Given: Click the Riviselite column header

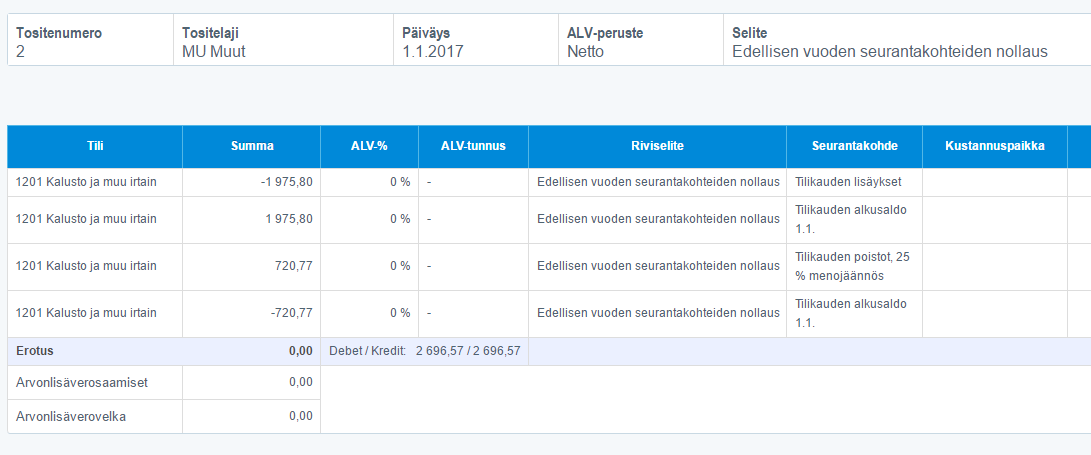Looking at the screenshot, I should pos(657,146).
